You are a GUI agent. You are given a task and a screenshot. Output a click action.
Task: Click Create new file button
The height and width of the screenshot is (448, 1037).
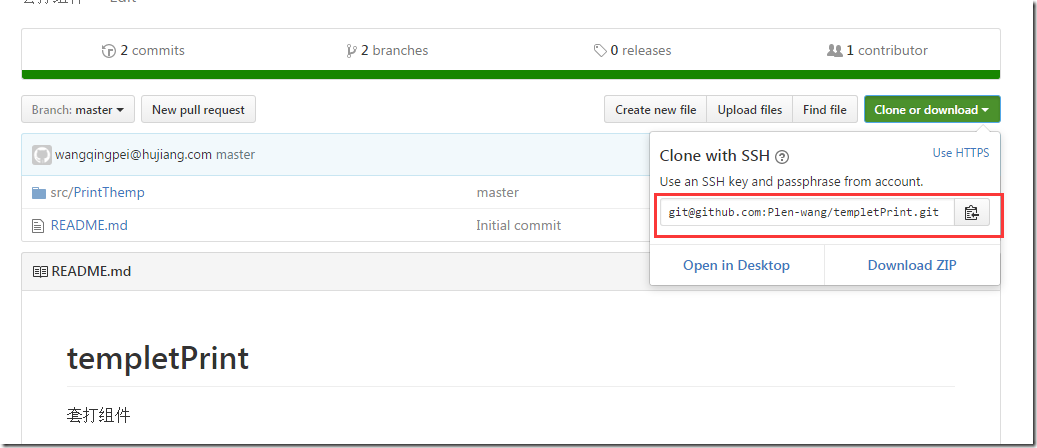(655, 109)
